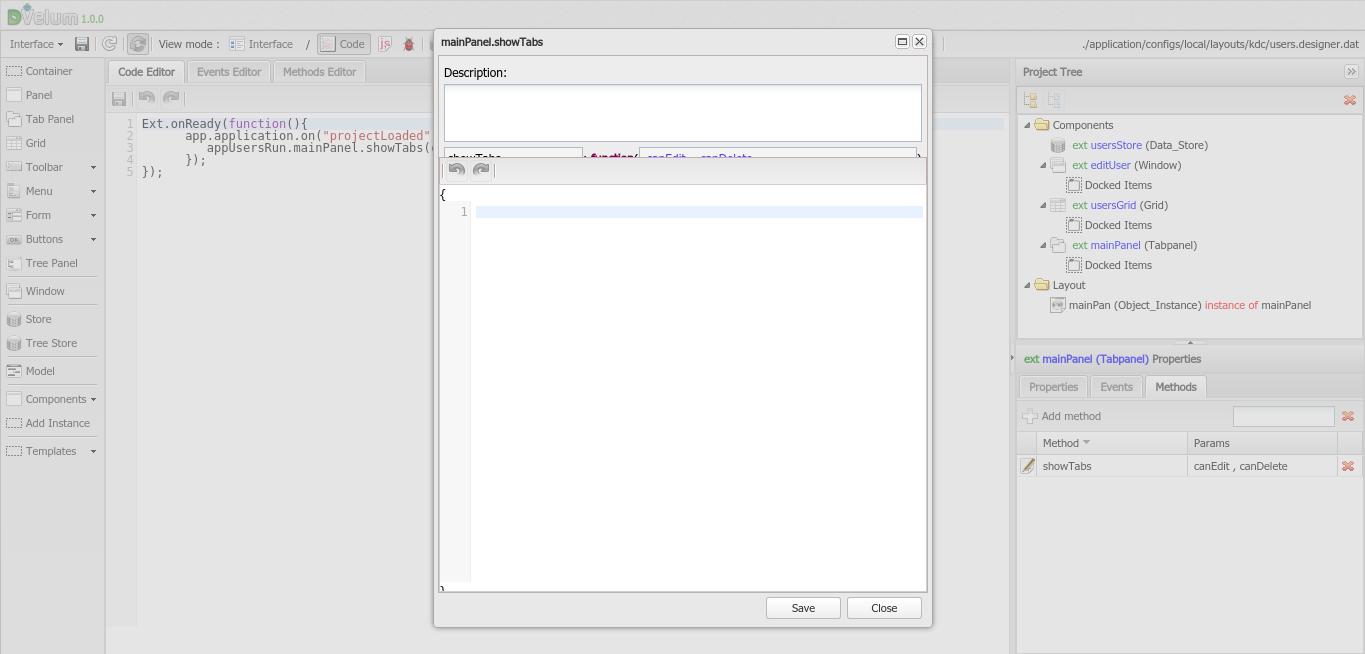Collapse the Project Tree panel
The image size is (1365, 654).
pyautogui.click(x=1351, y=72)
